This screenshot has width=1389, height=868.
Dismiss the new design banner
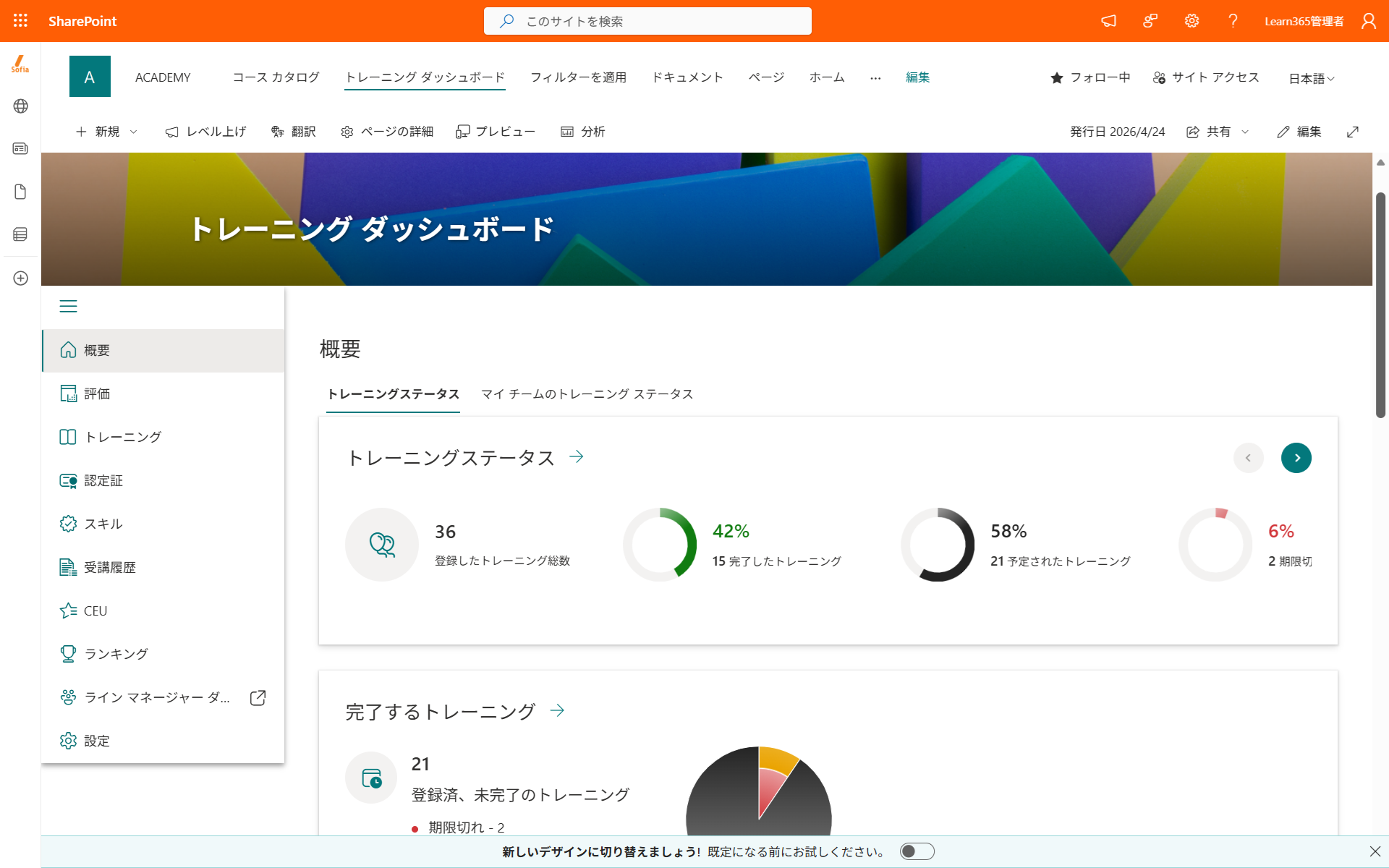pos(1375,851)
